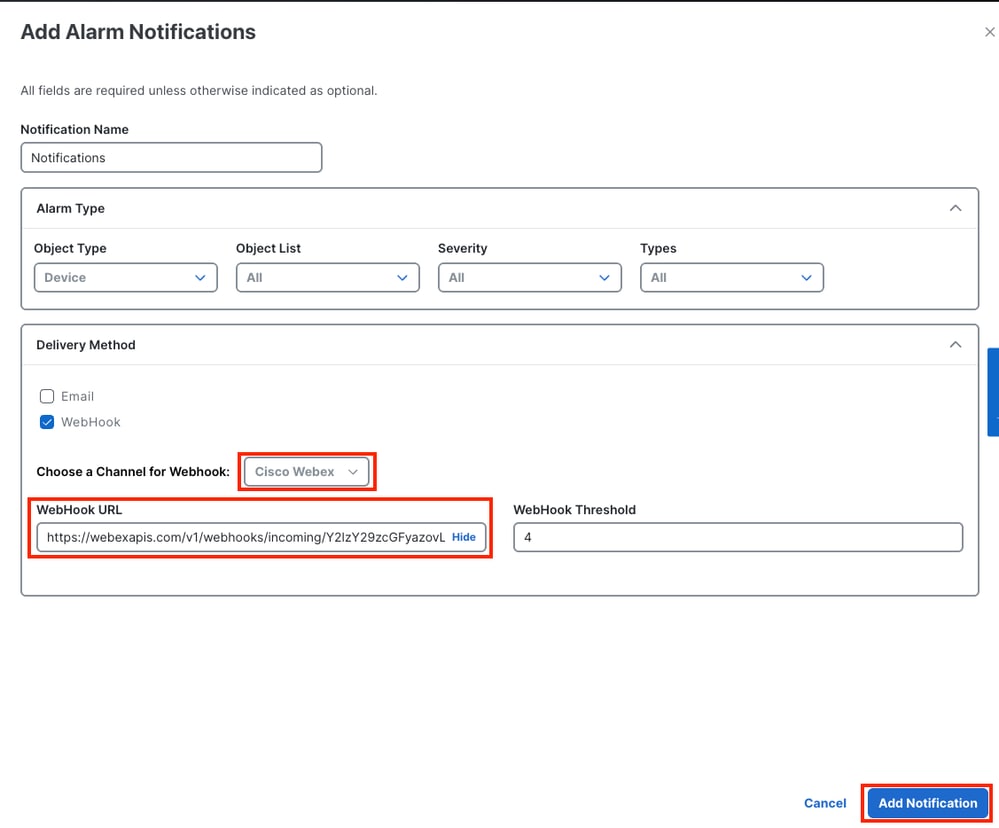Cancel adding the alarm notification
Viewport: 999px width, 828px height.
[x=824, y=803]
